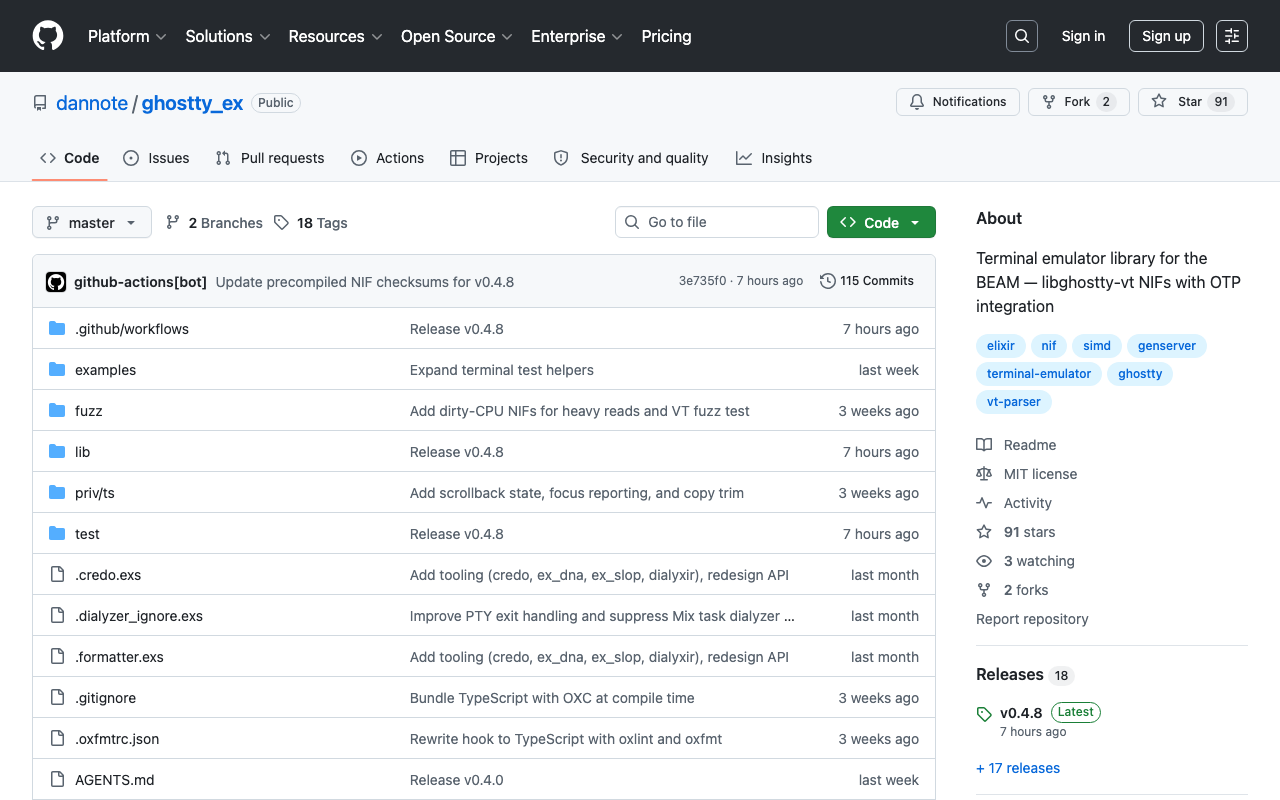
Task: Click the book icon beside Readme
Action: point(984,445)
